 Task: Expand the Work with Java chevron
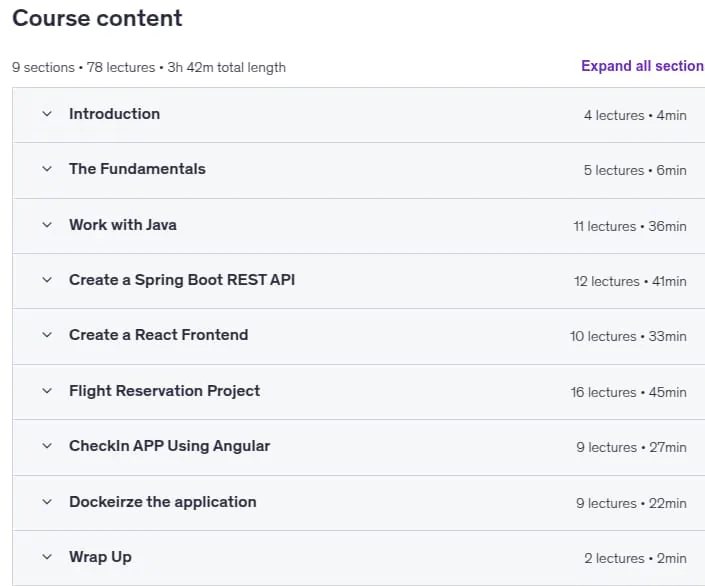click(47, 225)
